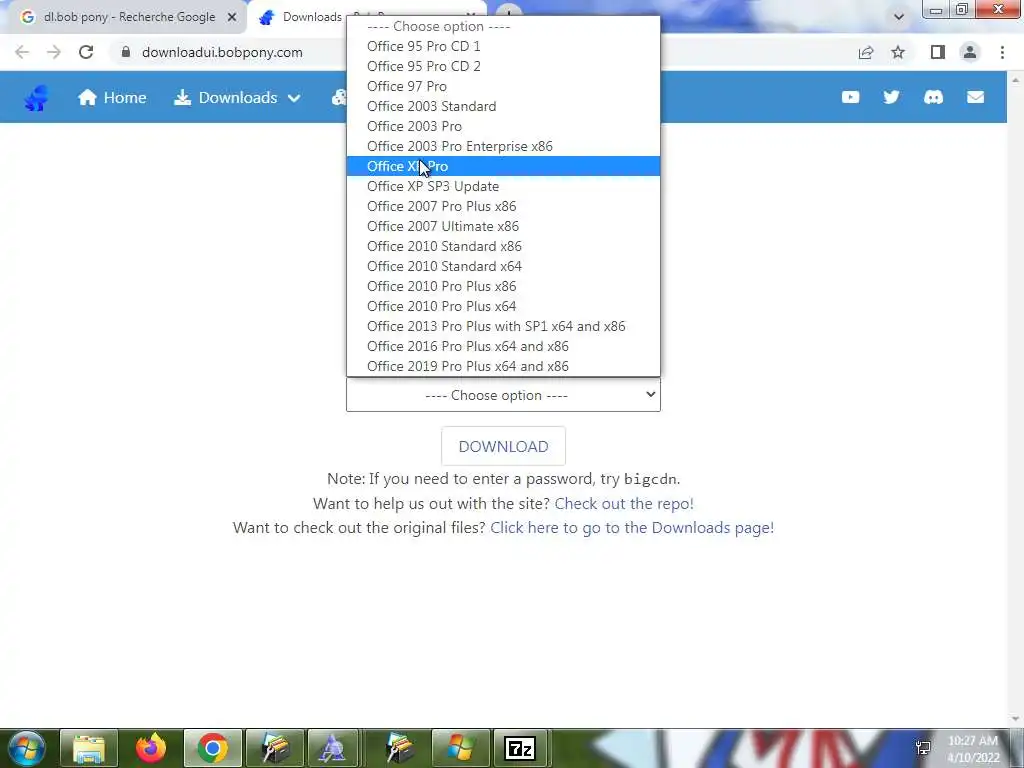The height and width of the screenshot is (768, 1024).
Task: Select Office 97 Pro option
Action: (x=504, y=86)
